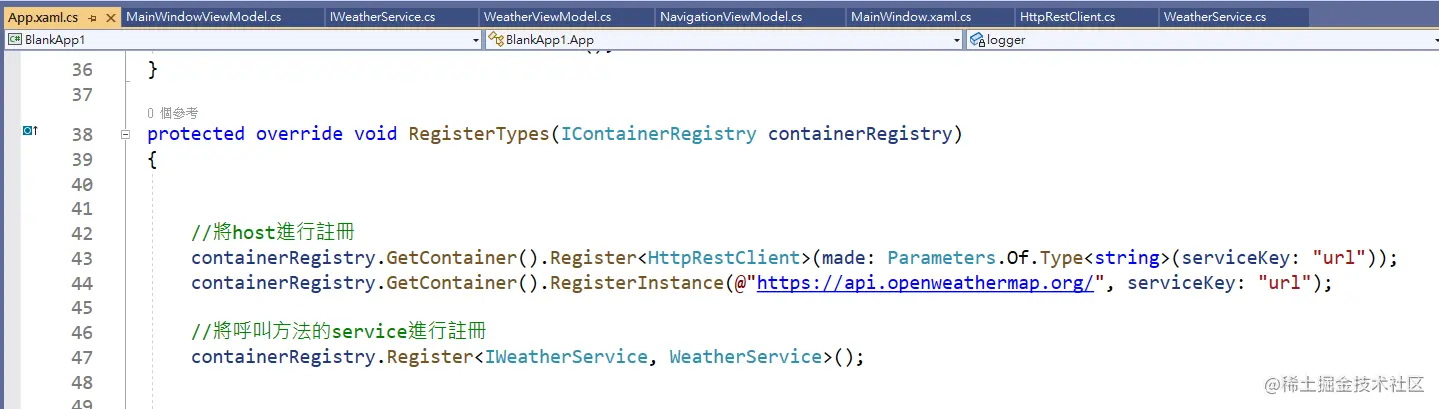Screen dimensions: 1439x409
Task: Click the class icon beside BlankApp1.App
Action: click(x=496, y=40)
